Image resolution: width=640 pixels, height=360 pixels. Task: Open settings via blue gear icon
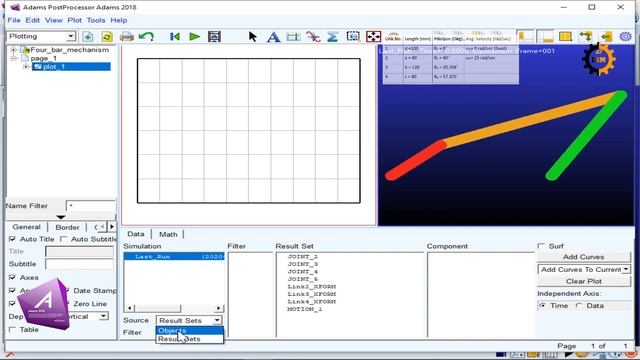point(625,37)
